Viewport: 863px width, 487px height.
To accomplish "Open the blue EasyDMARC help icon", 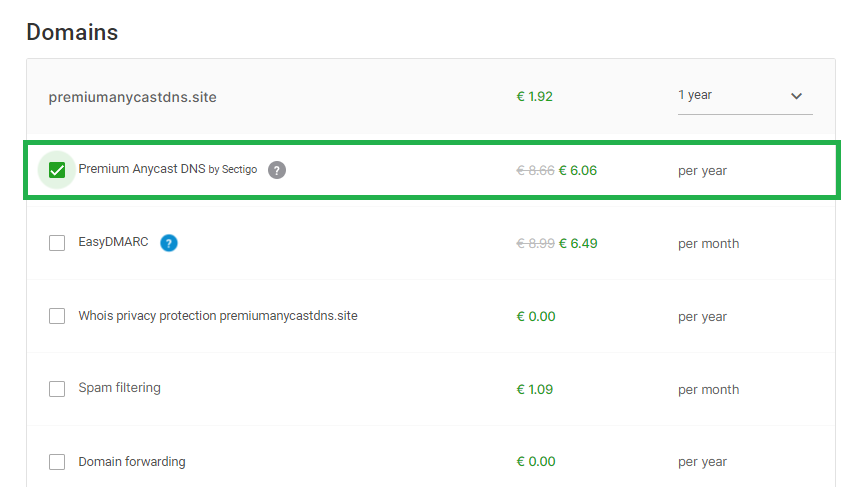I will (x=169, y=243).
